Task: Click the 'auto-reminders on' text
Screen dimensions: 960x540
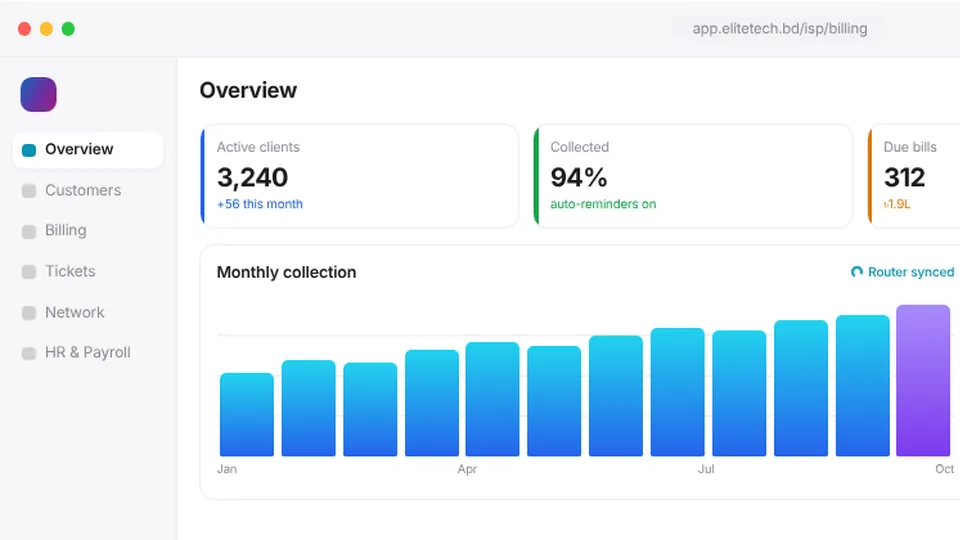Action: pyautogui.click(x=603, y=204)
